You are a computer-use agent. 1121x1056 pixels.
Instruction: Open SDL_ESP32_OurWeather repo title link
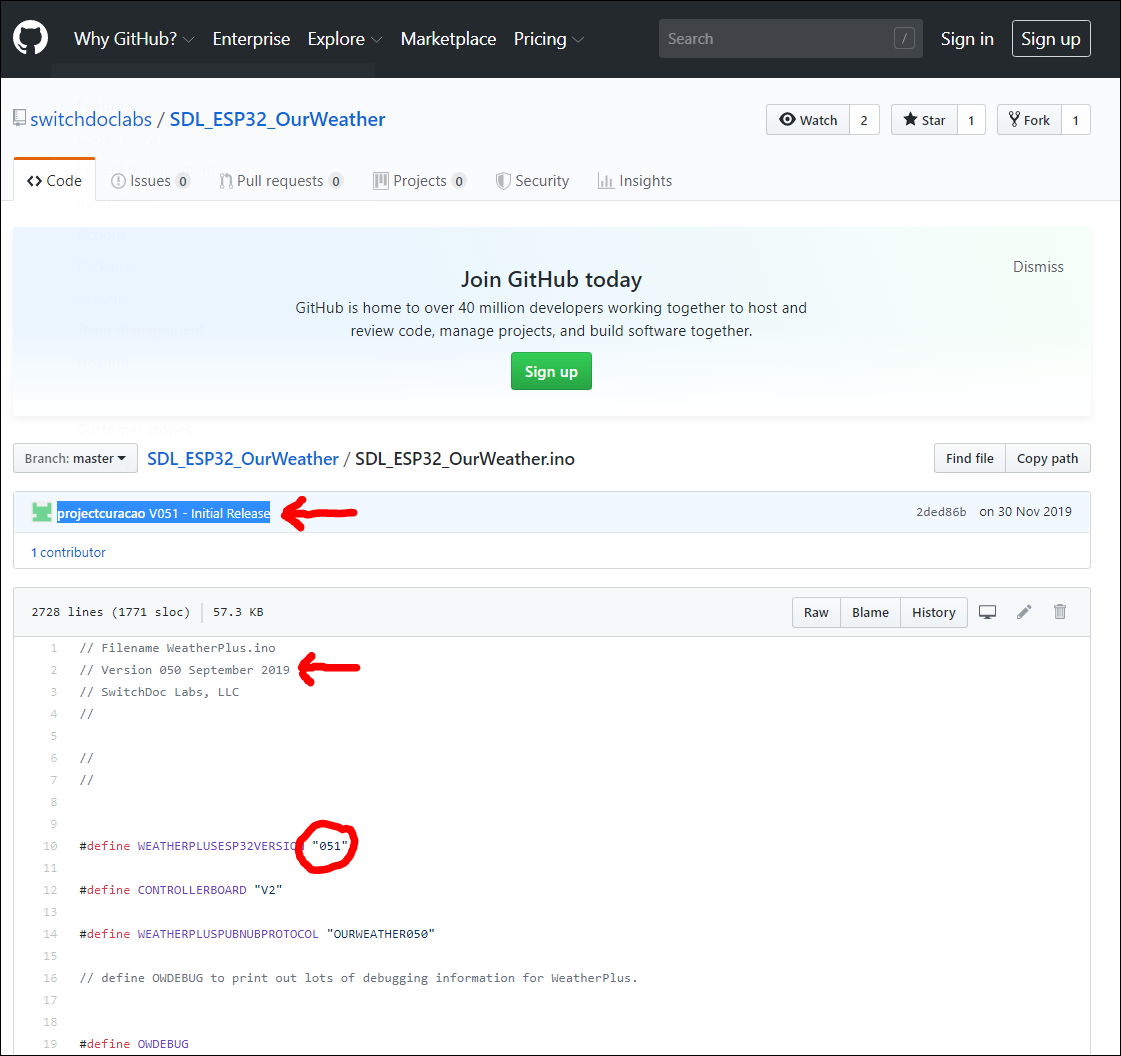coord(277,119)
